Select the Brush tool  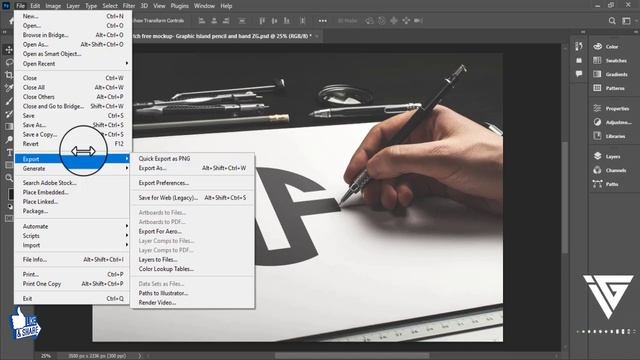point(9,101)
